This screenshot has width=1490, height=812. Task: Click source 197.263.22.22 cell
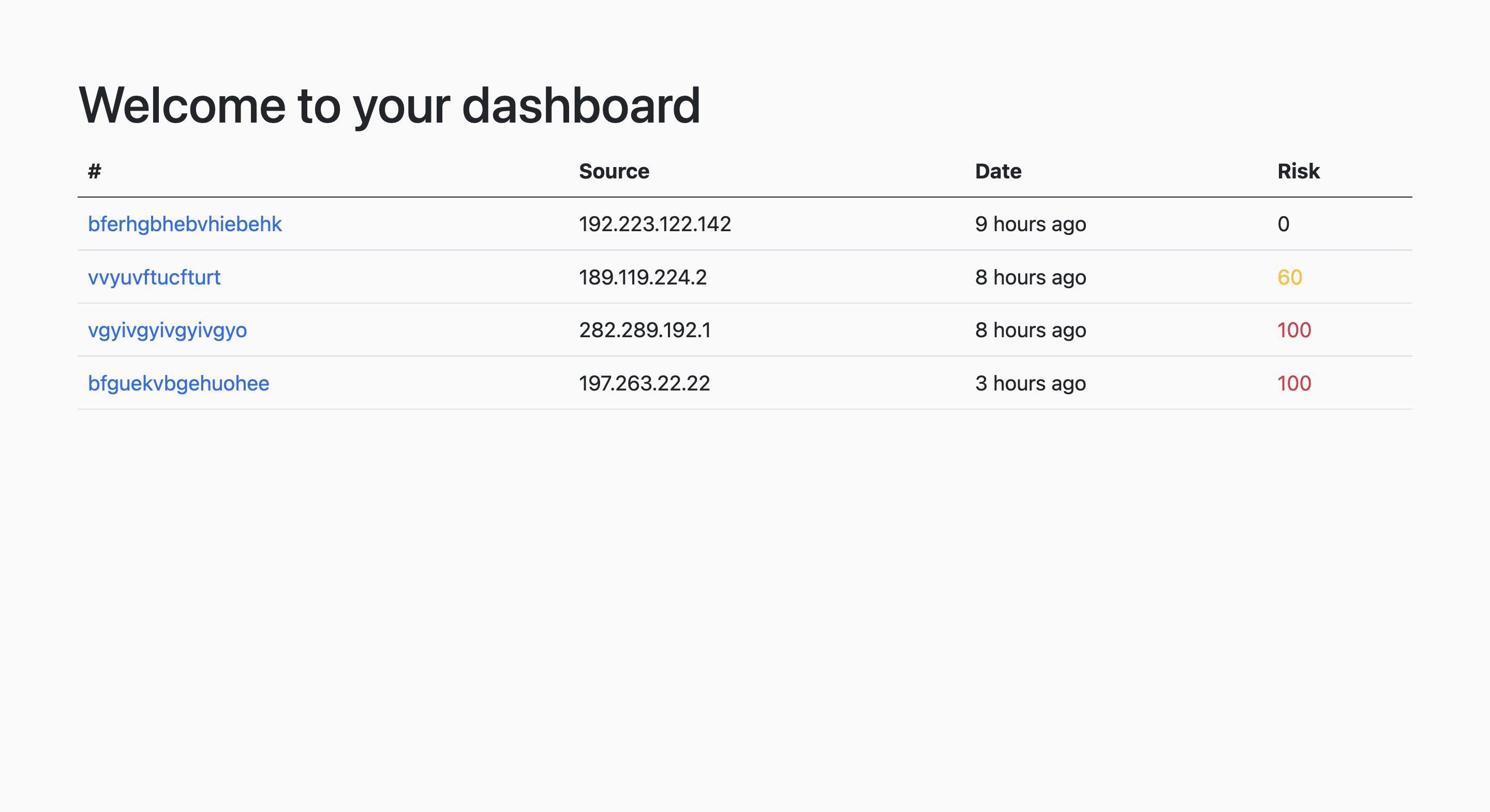[644, 383]
